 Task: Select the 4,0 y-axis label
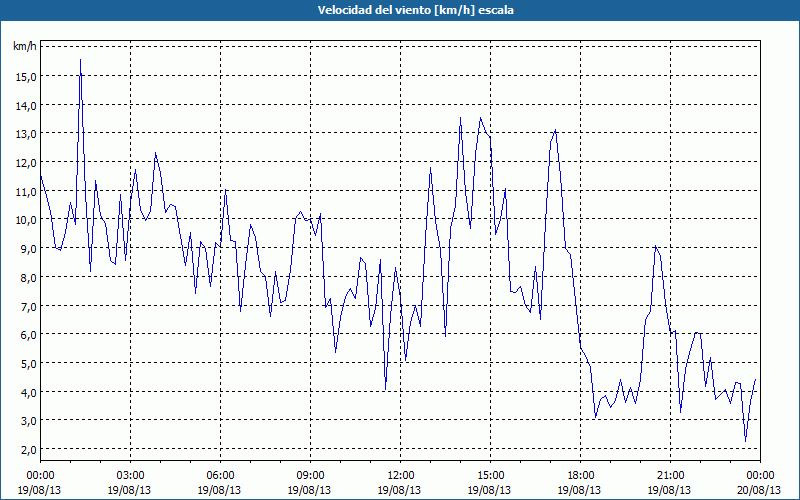tap(29, 393)
